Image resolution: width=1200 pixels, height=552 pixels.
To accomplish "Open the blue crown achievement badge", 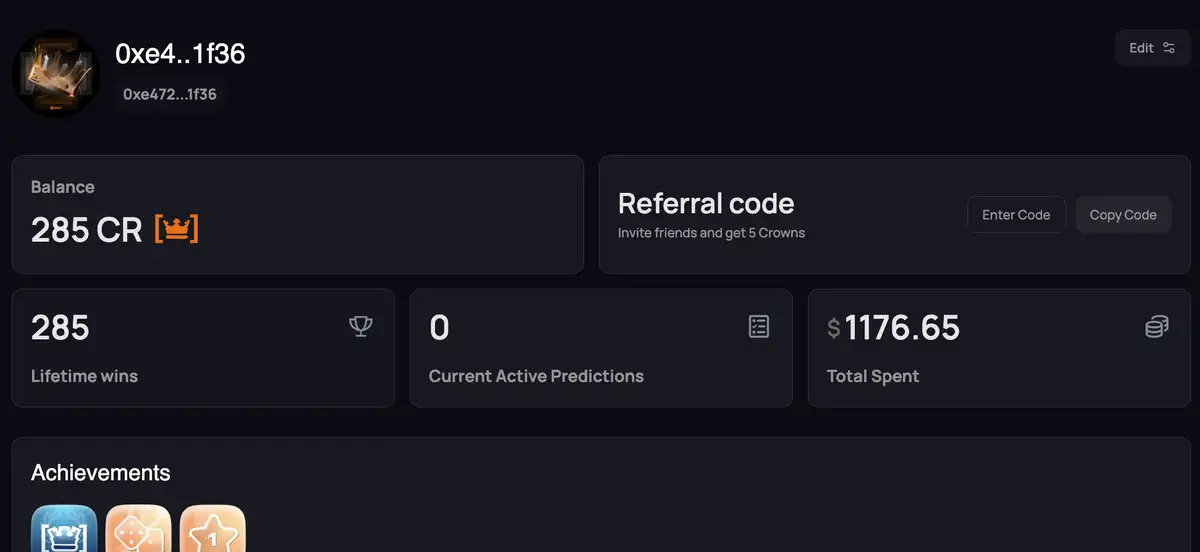I will click(x=64, y=530).
